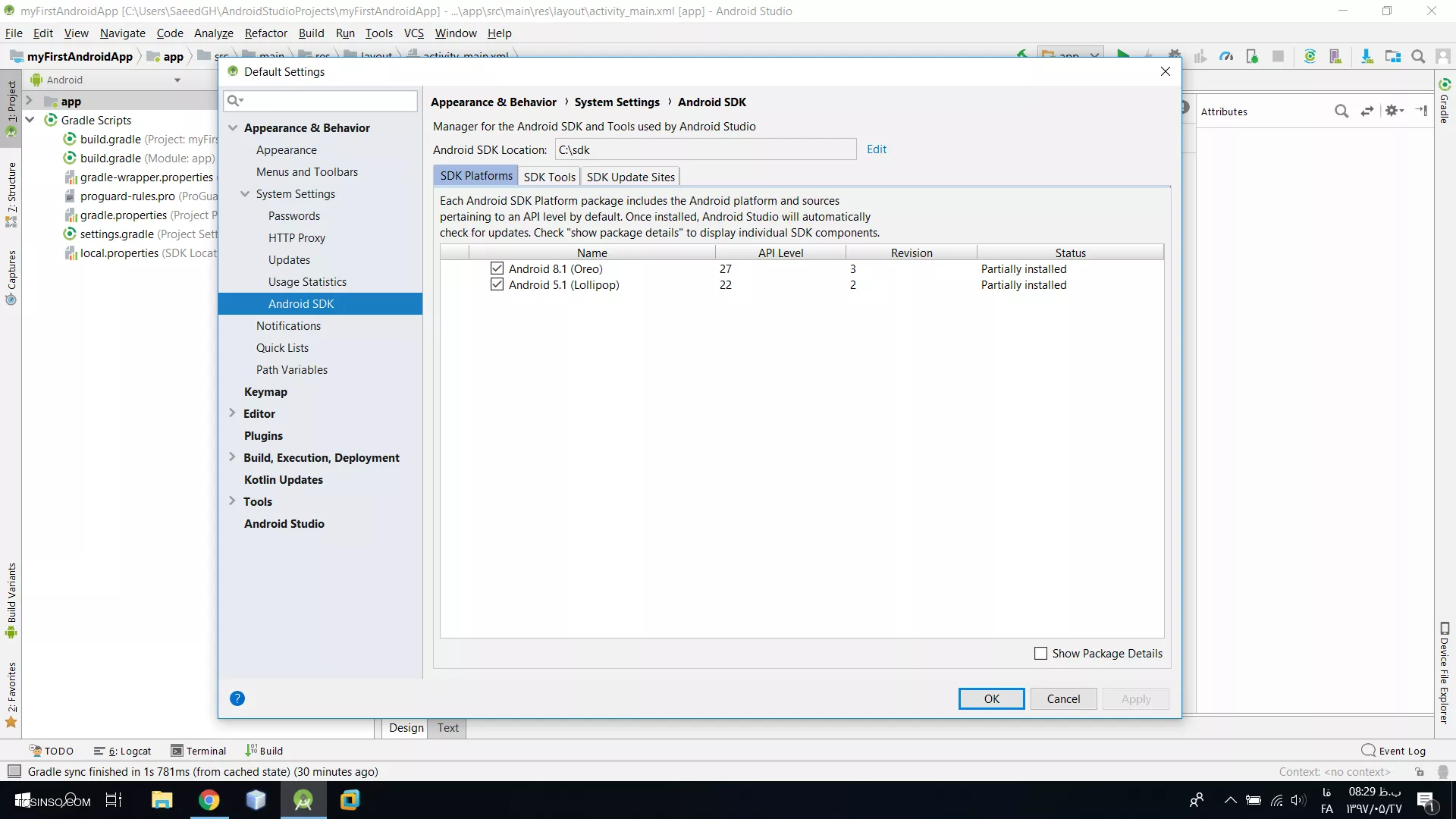Expand the Editor settings group
The image size is (1456, 819).
(232, 413)
